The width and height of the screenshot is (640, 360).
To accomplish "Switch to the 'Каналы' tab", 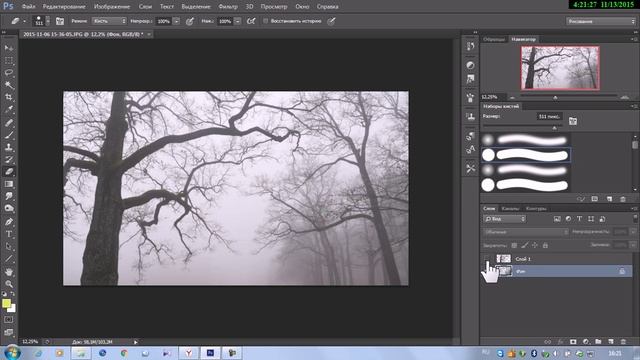I will (511, 209).
